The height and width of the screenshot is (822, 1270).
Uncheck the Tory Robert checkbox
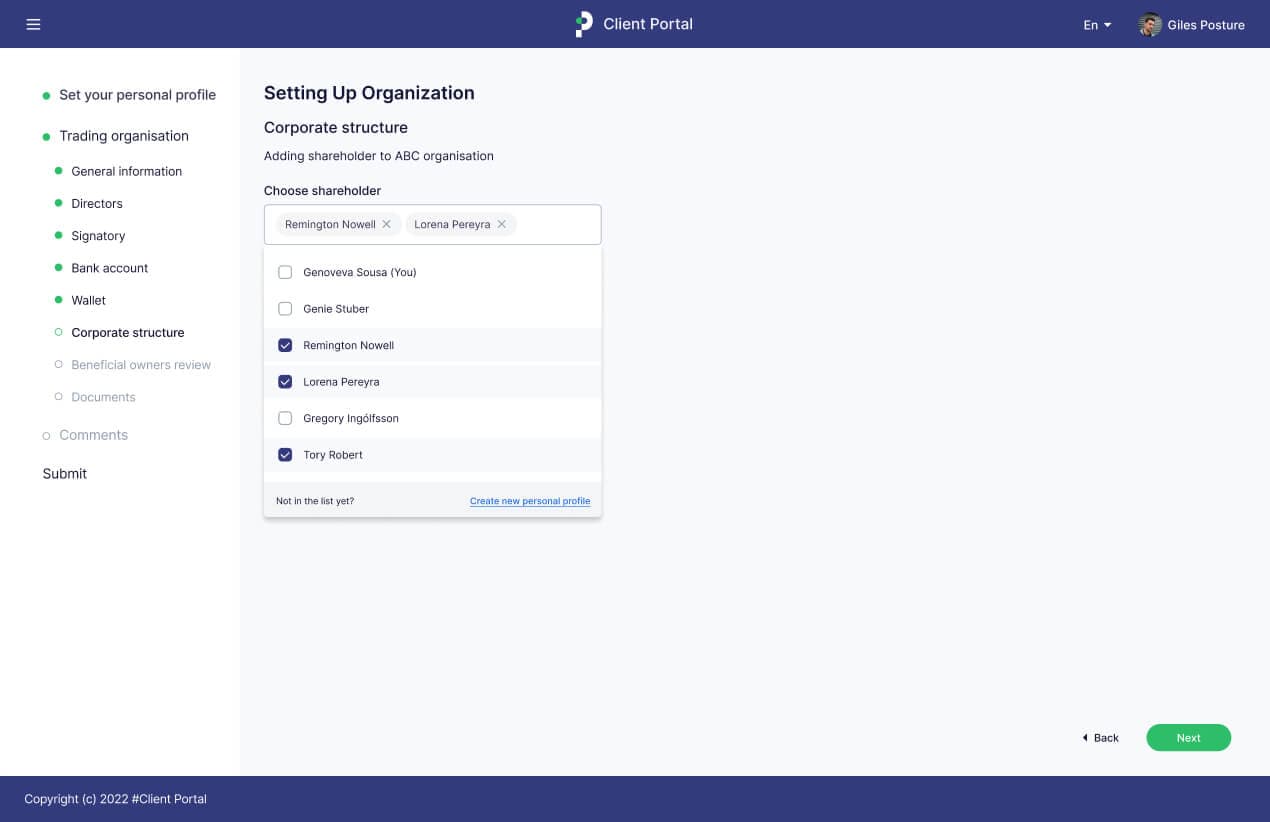[x=285, y=455]
